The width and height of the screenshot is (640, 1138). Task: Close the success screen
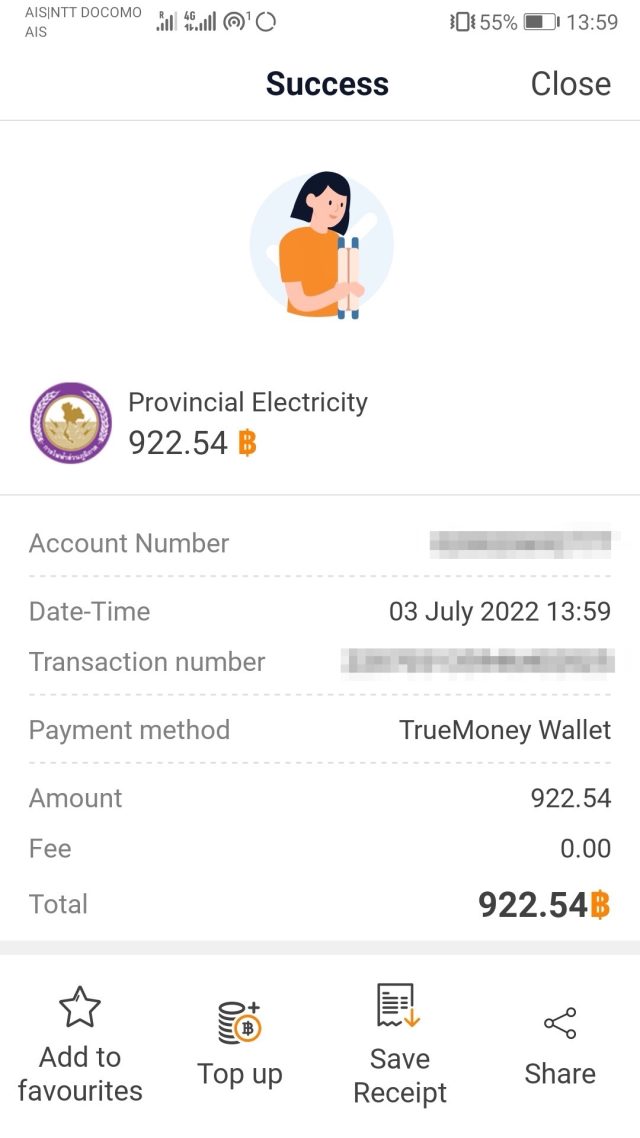pyautogui.click(x=570, y=84)
